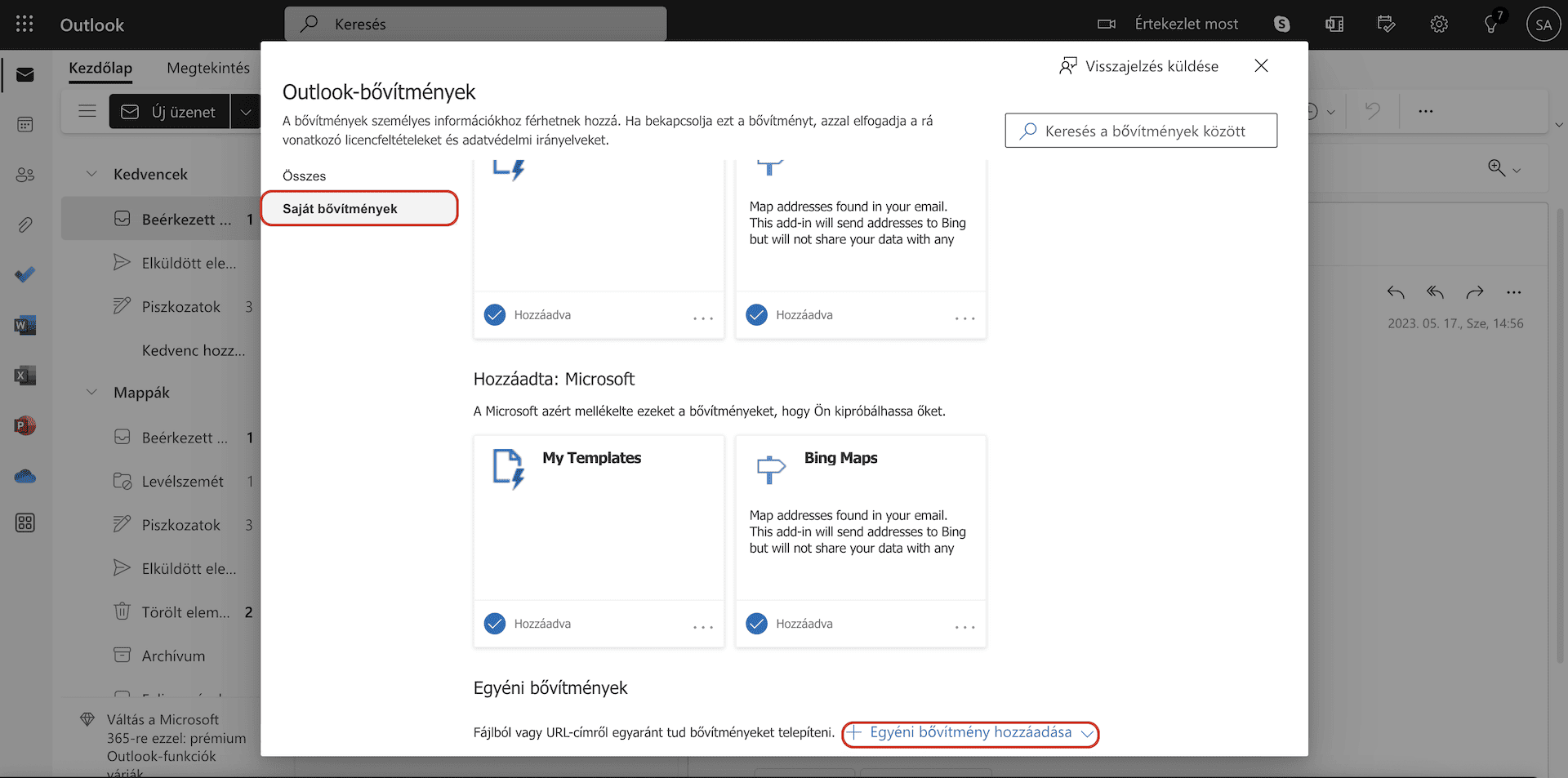Launch Excel from the left rail
Image resolution: width=1568 pixels, height=778 pixels.
click(24, 376)
